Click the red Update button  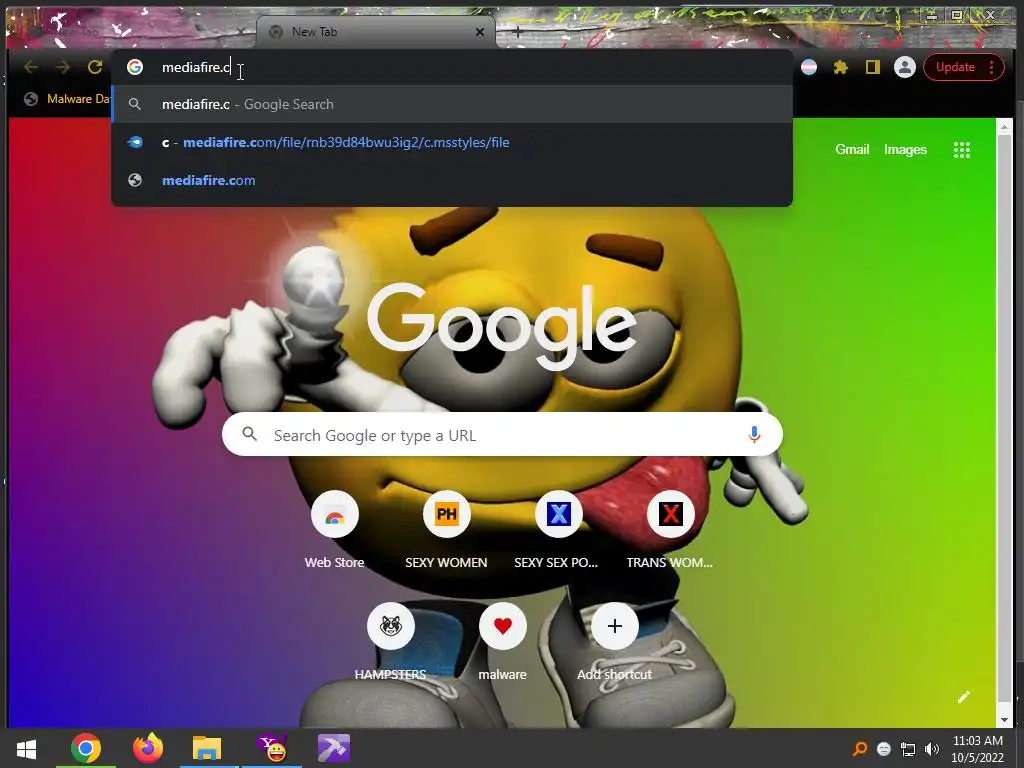(x=955, y=67)
